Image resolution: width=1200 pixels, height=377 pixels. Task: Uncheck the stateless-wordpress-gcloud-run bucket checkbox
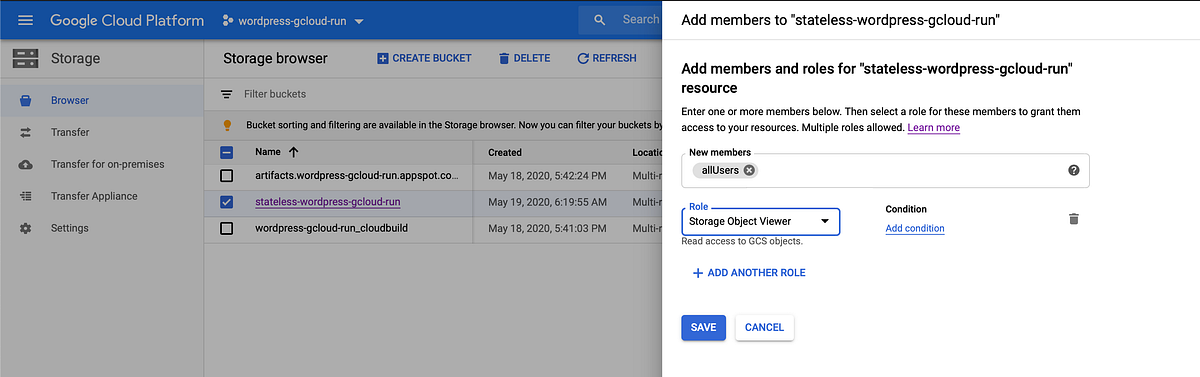226,202
